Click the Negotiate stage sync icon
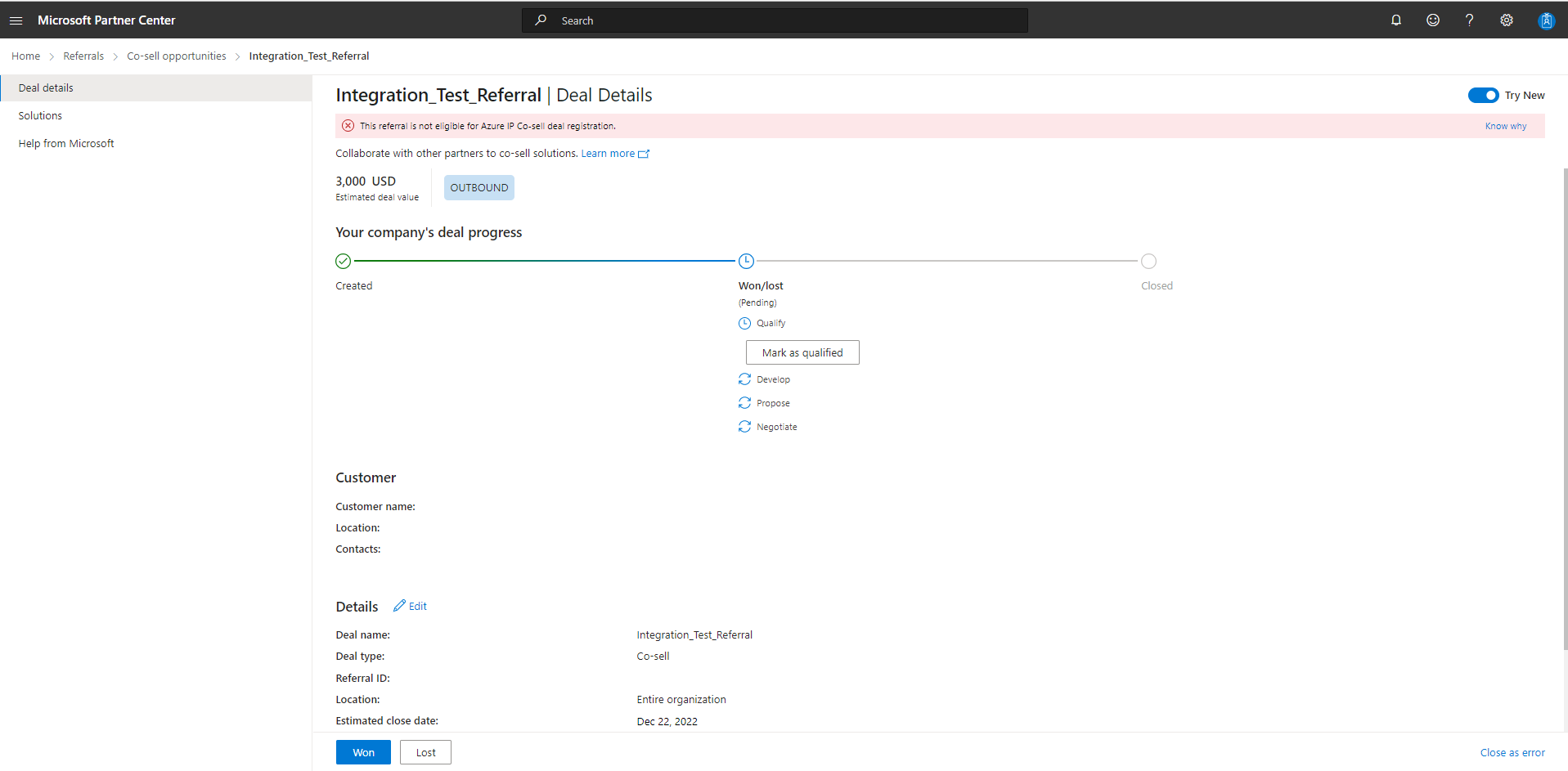1568x771 pixels. 744,427
